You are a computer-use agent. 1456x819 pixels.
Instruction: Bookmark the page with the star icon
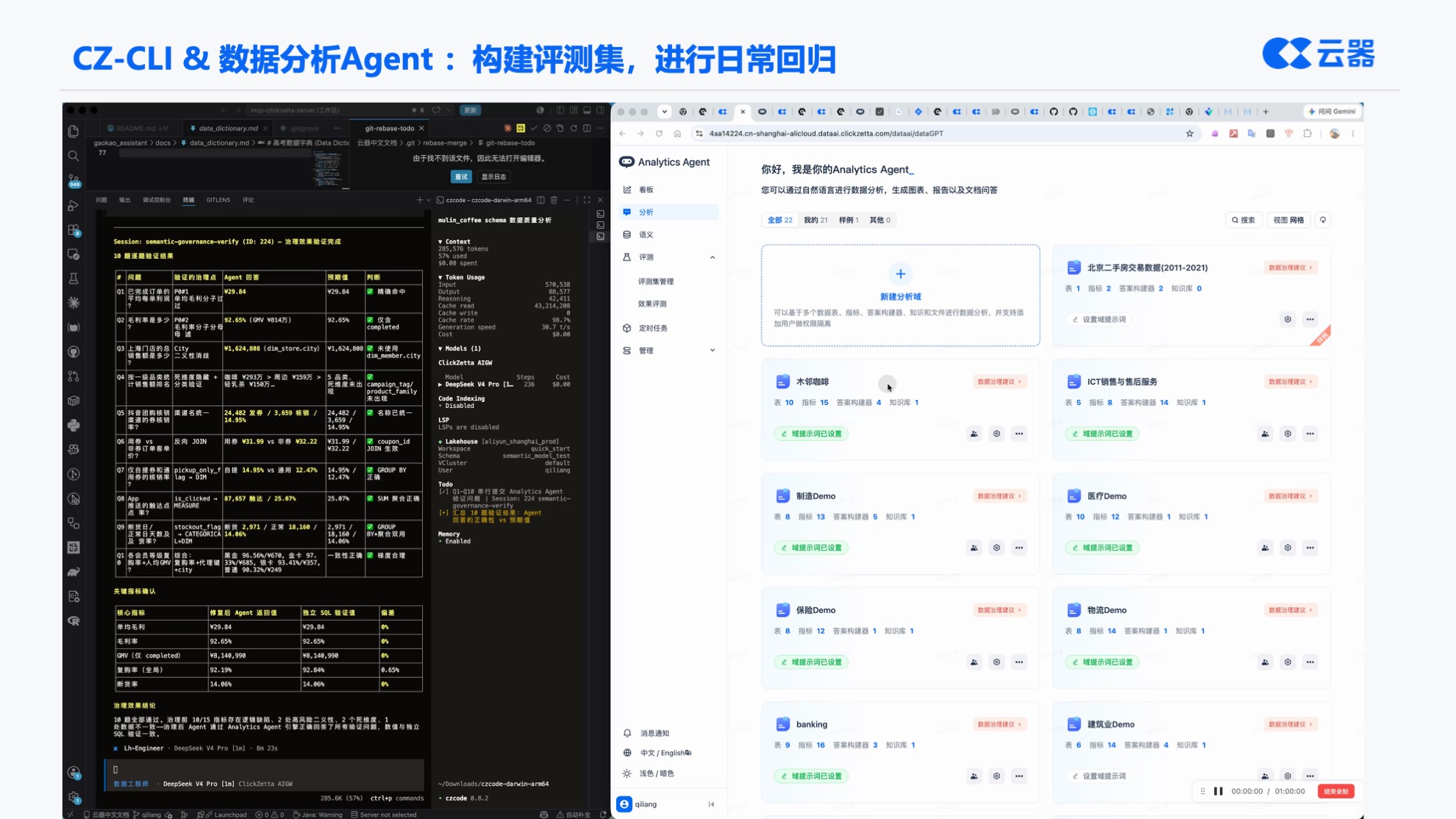click(1190, 134)
